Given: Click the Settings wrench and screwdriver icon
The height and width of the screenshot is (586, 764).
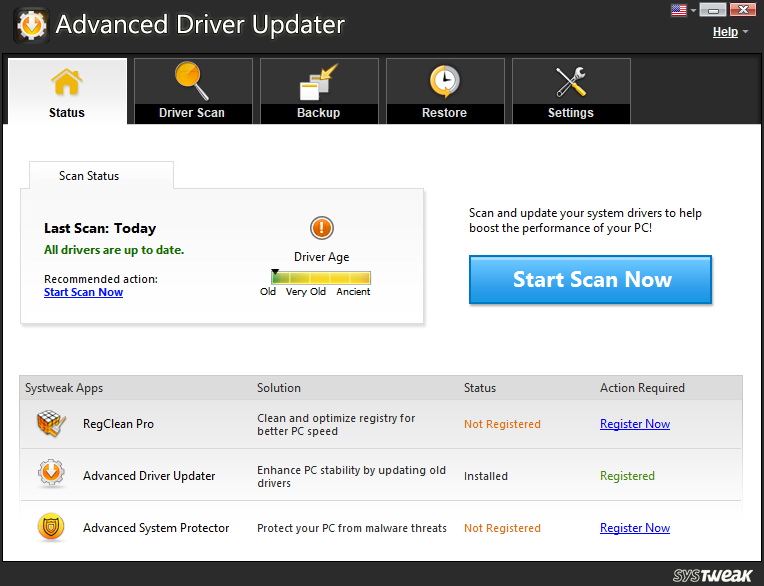Looking at the screenshot, I should coord(571,82).
